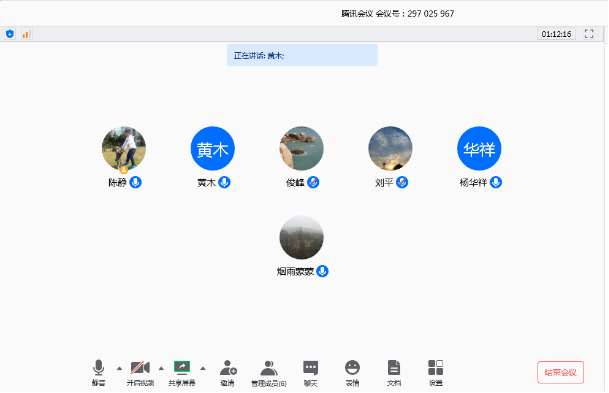The image size is (609, 393).
Task: Select 黄木's blue avatar
Action: [212, 148]
